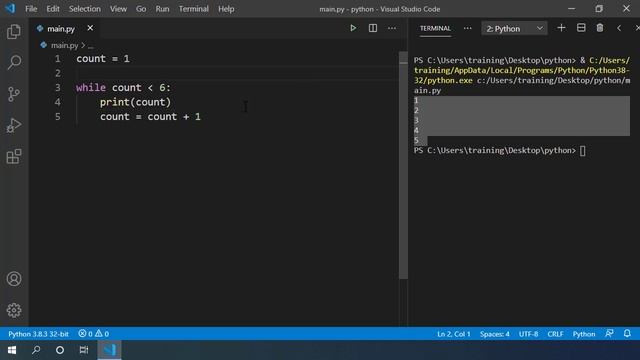Open notifications bell in status bar

click(x=627, y=333)
